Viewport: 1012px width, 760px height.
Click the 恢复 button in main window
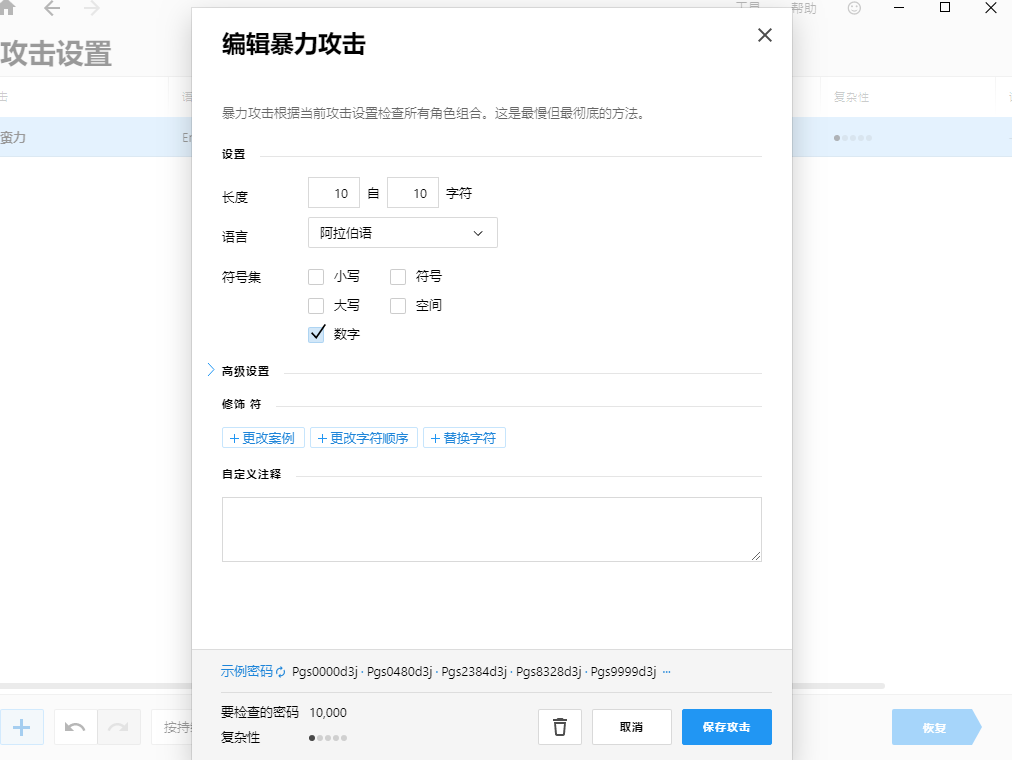(935, 727)
